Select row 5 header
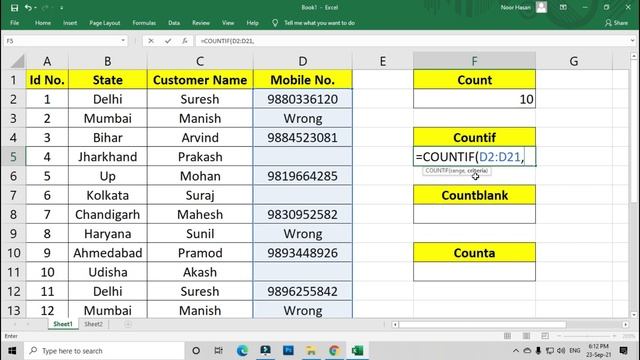 tap(13, 157)
